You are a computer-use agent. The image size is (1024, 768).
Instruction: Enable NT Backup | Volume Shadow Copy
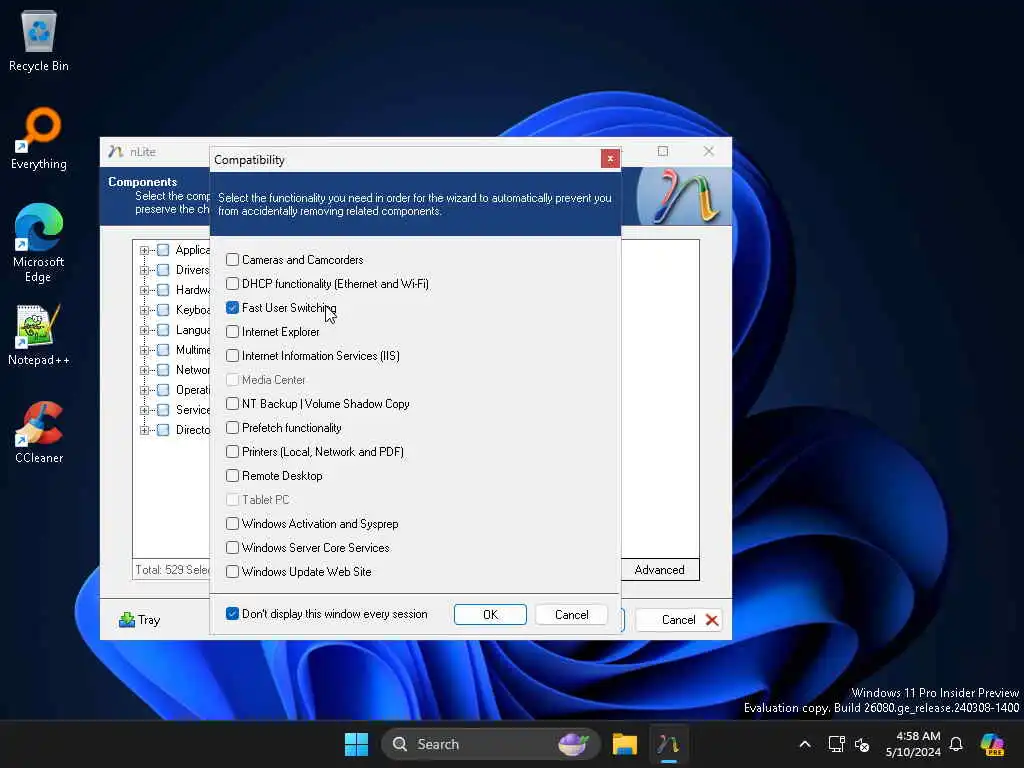[232, 404]
